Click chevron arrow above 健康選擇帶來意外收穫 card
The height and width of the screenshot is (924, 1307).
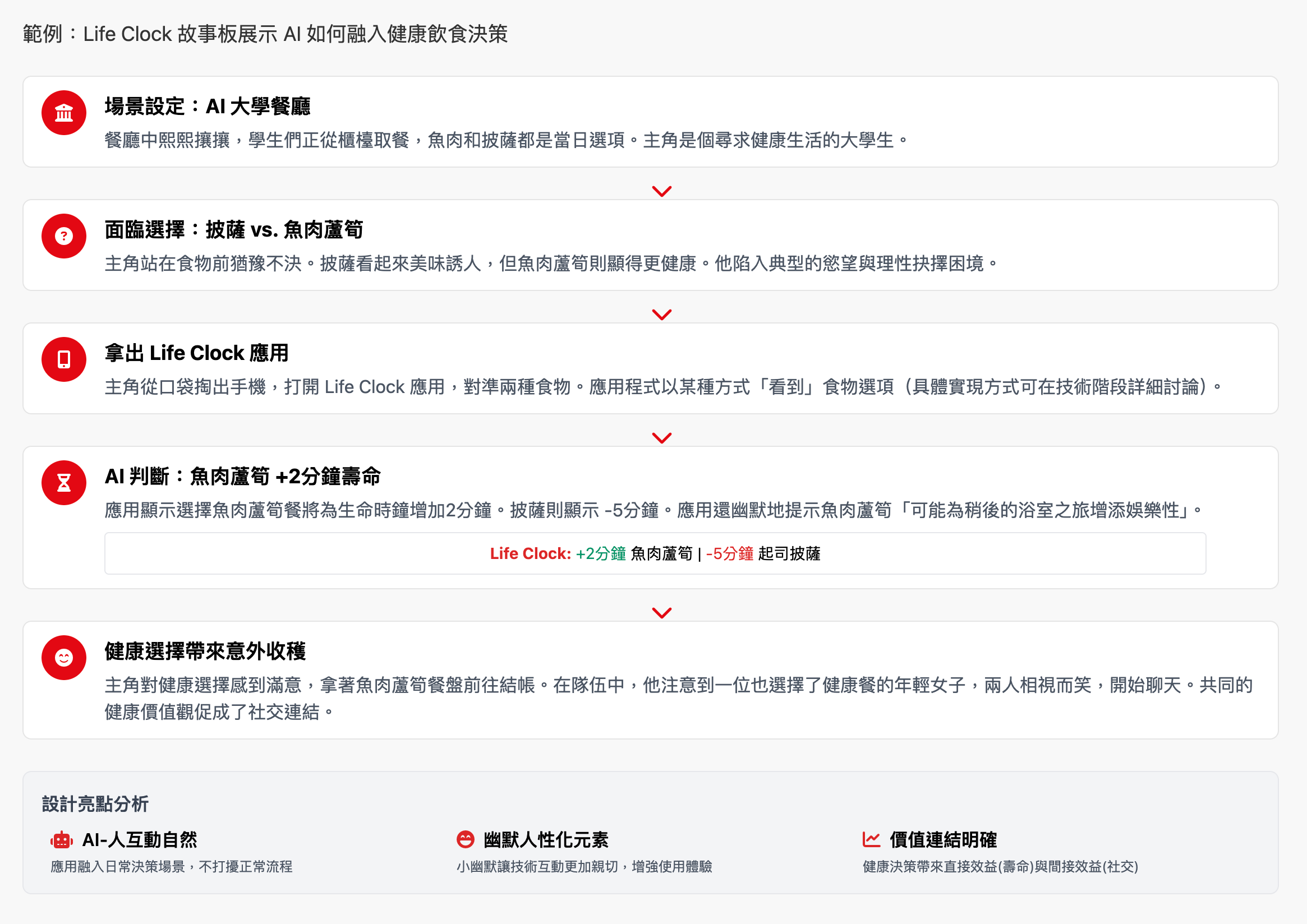pos(661,613)
